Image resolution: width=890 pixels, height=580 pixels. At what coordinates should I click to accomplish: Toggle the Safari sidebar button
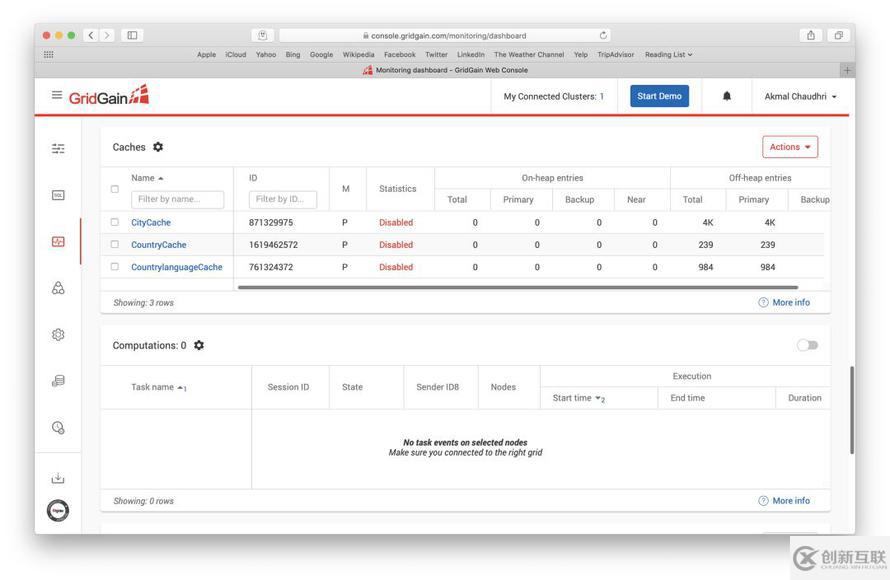pyautogui.click(x=132, y=35)
